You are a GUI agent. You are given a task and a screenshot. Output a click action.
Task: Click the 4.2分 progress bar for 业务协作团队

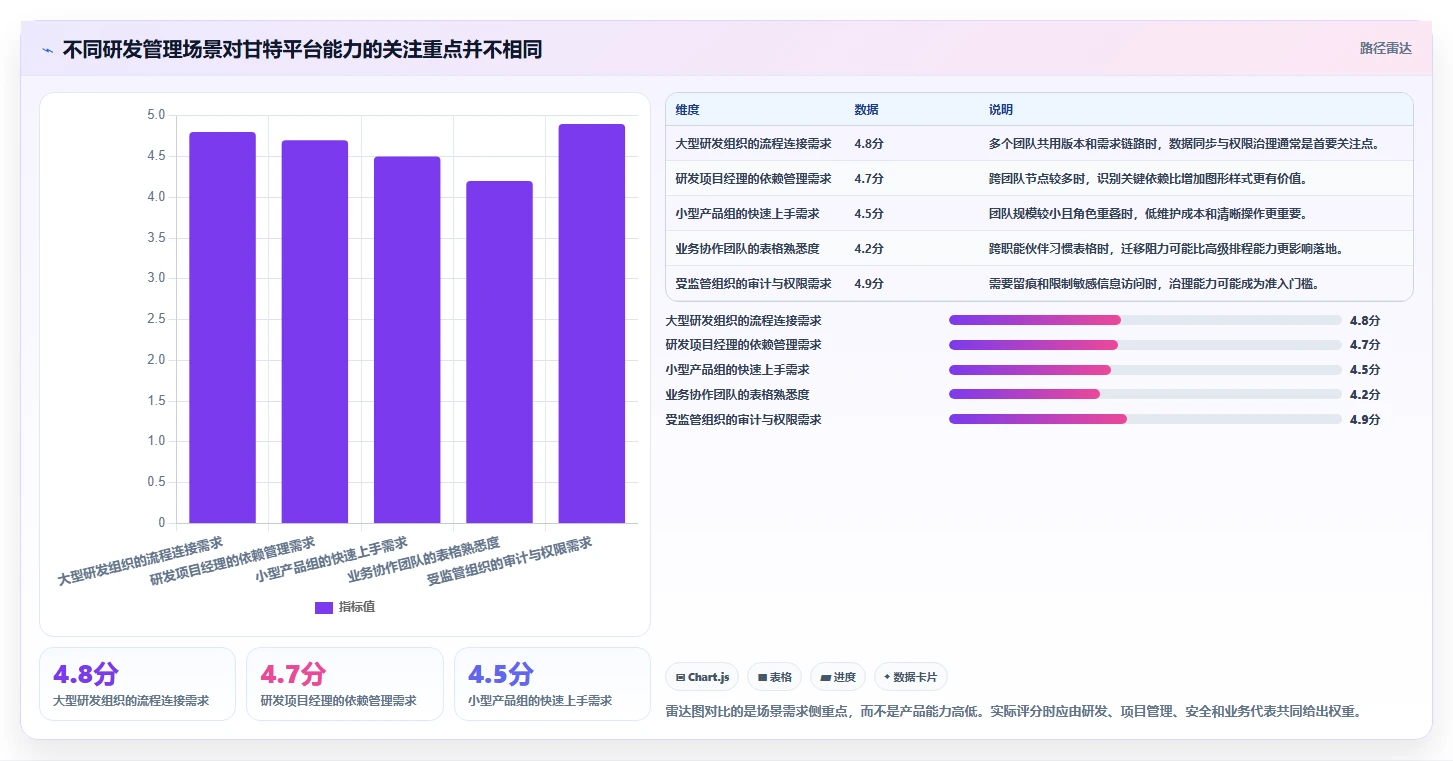(x=1145, y=394)
